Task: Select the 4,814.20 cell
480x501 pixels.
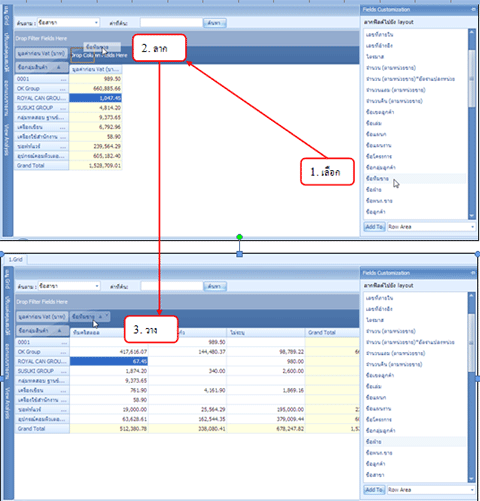Action: coord(96,108)
